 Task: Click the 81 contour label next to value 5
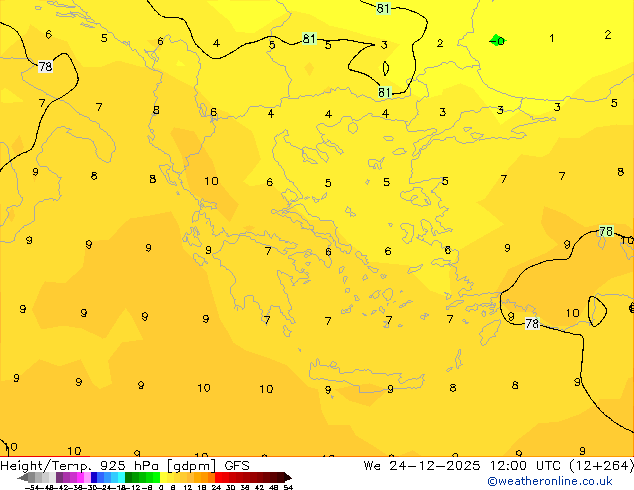[x=309, y=38]
